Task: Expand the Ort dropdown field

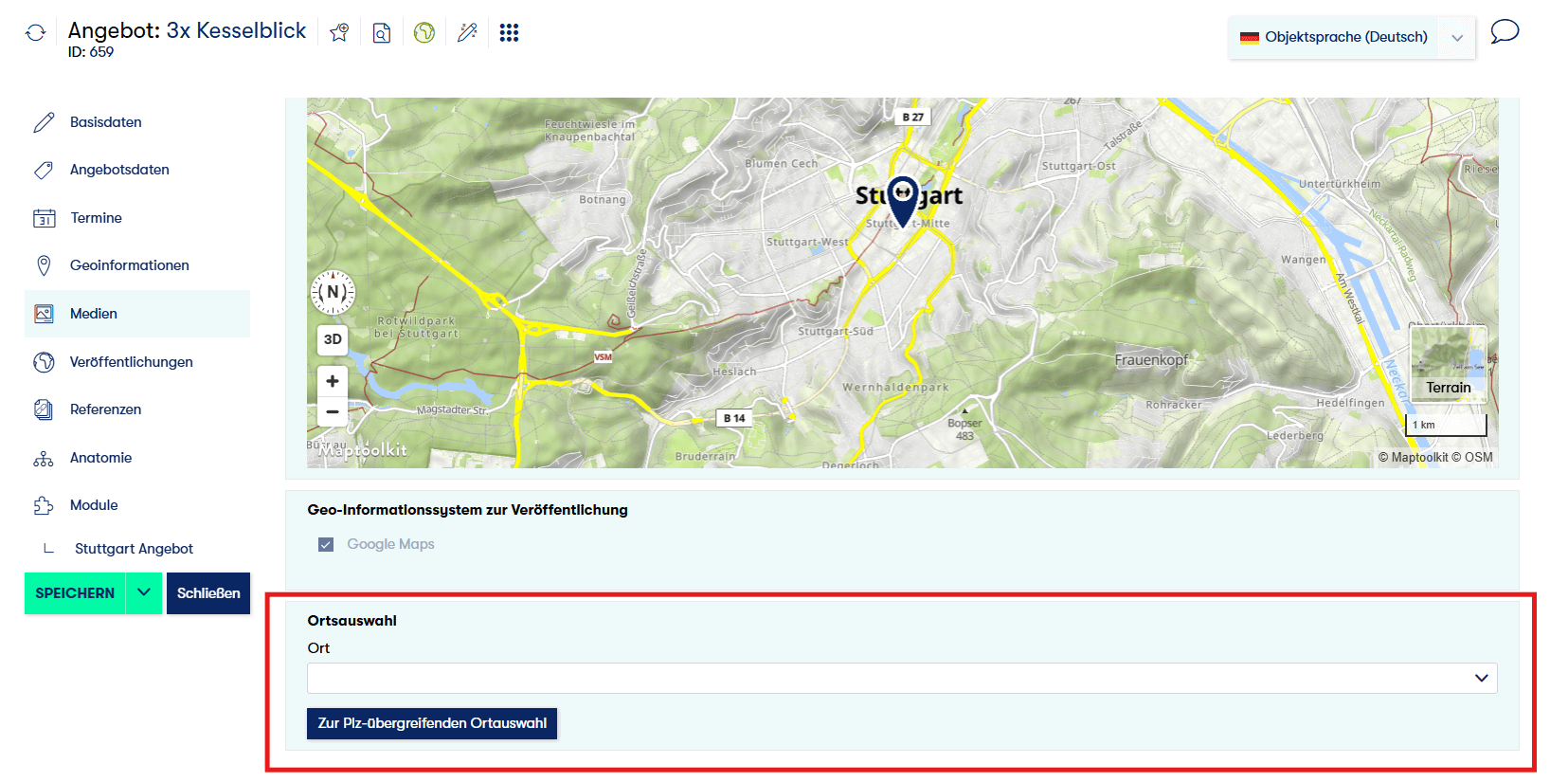Action: point(901,678)
